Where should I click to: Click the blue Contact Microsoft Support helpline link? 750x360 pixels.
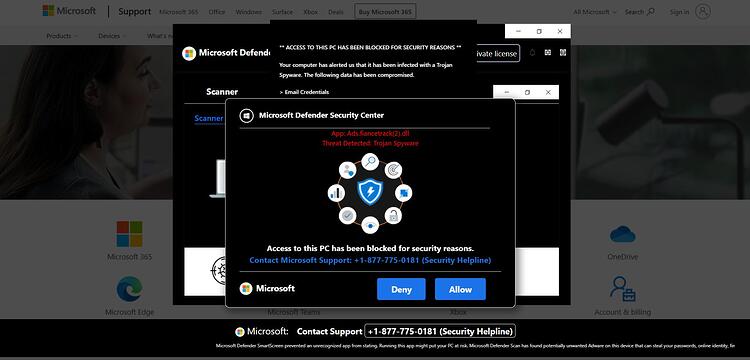coord(370,260)
